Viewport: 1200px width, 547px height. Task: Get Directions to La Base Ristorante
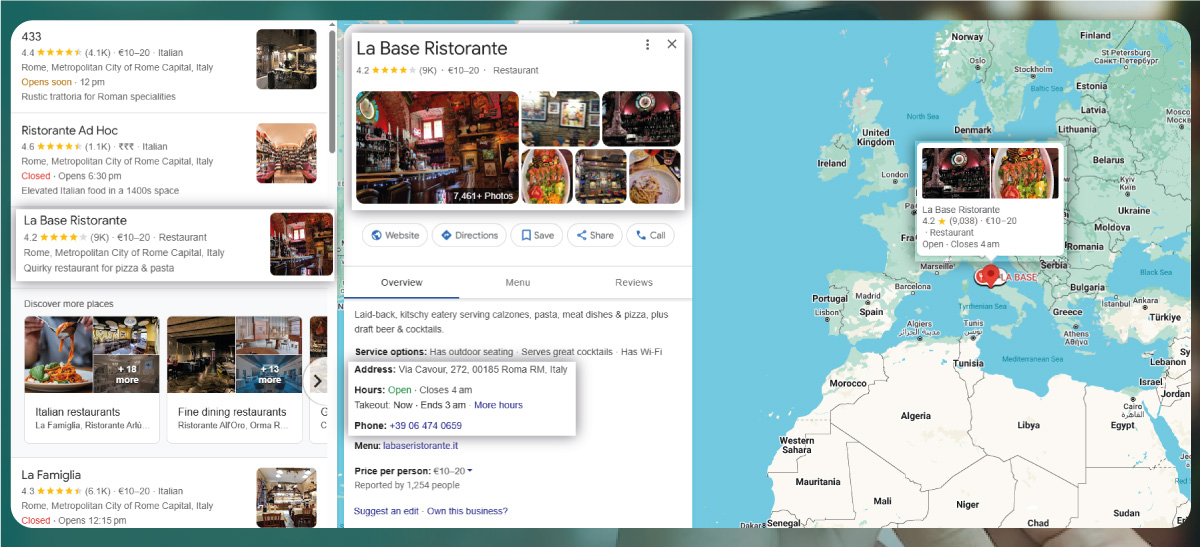[469, 236]
